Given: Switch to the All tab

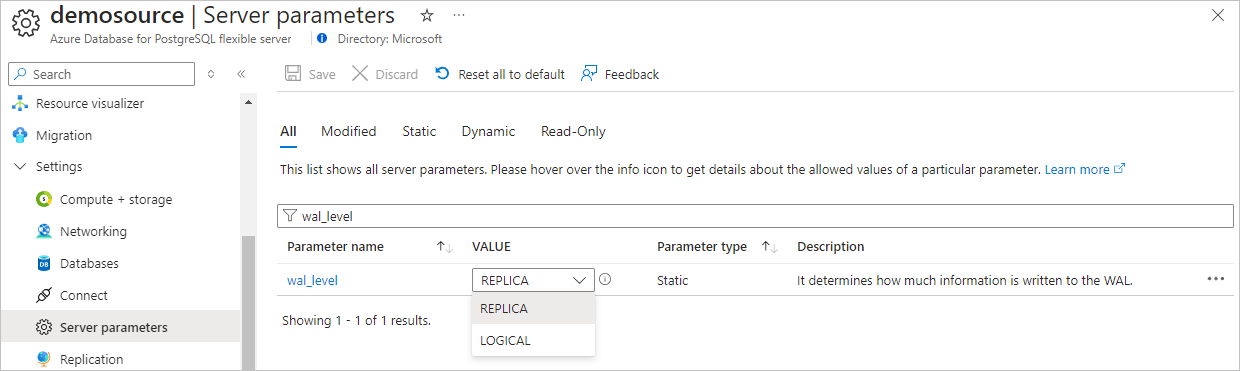Looking at the screenshot, I should (288, 131).
